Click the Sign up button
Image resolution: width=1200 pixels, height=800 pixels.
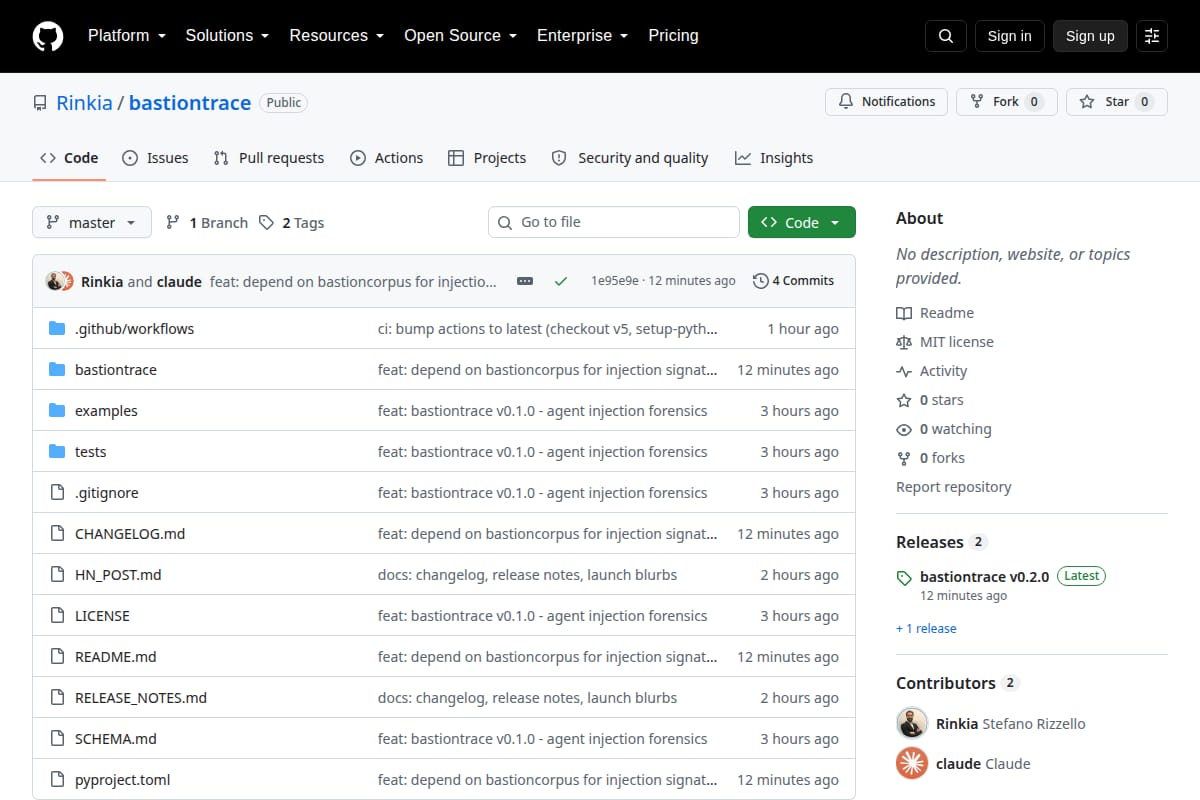[1090, 36]
